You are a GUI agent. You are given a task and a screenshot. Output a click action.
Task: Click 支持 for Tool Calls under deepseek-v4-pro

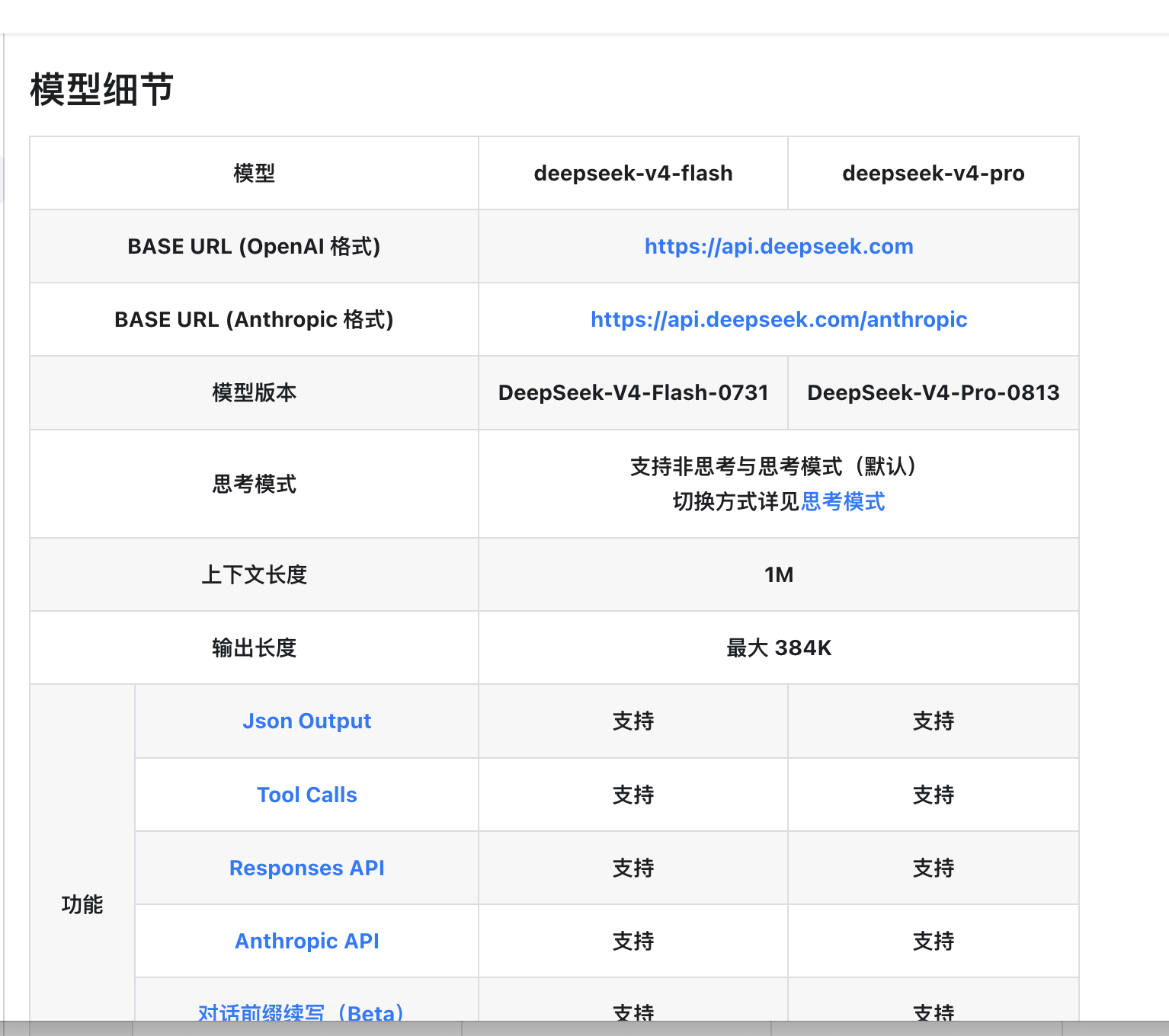pos(934,795)
